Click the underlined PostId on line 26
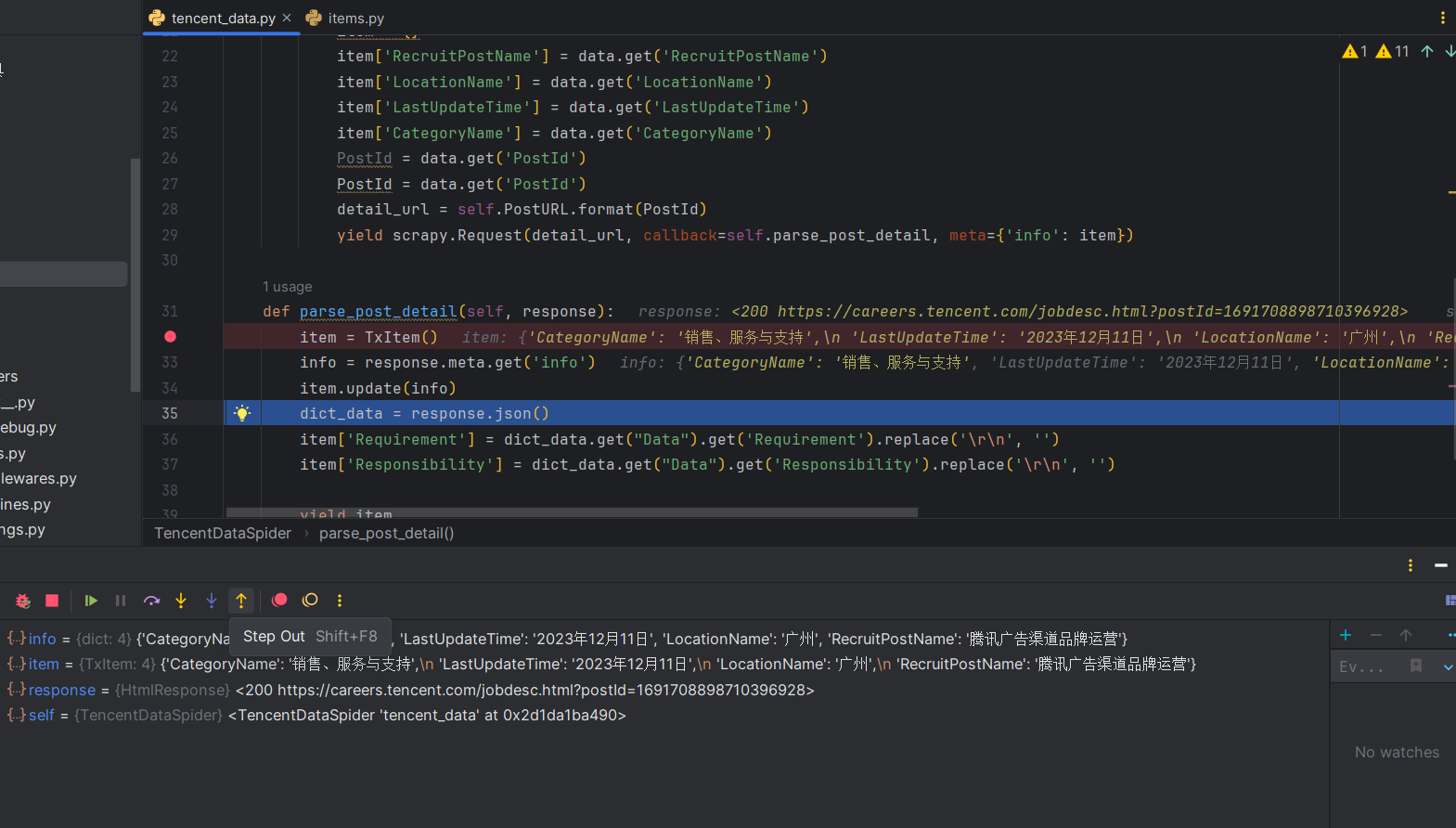Image resolution: width=1456 pixels, height=828 pixels. 365,159
